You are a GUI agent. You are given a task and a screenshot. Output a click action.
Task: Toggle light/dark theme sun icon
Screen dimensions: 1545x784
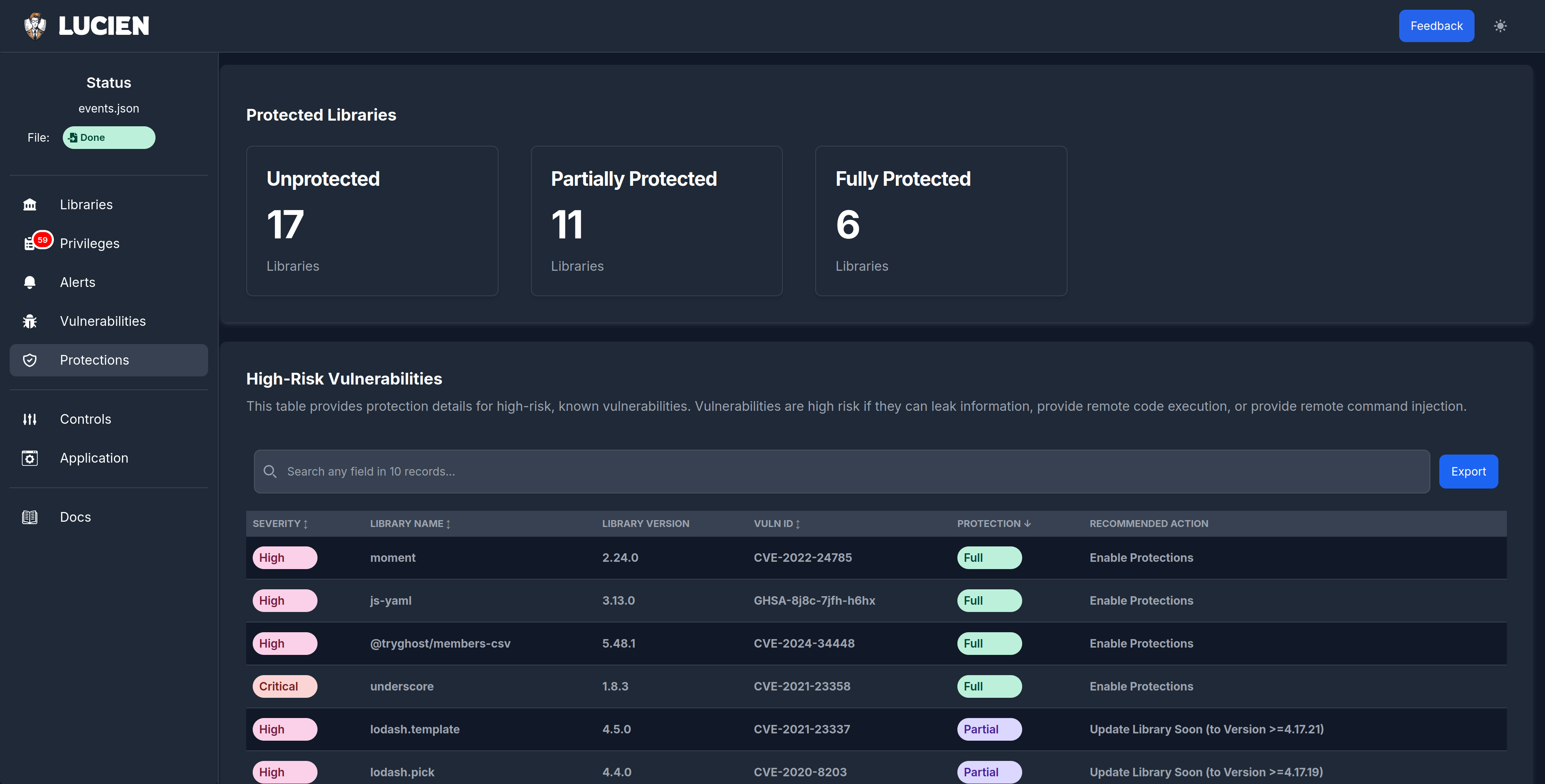pyautogui.click(x=1500, y=26)
